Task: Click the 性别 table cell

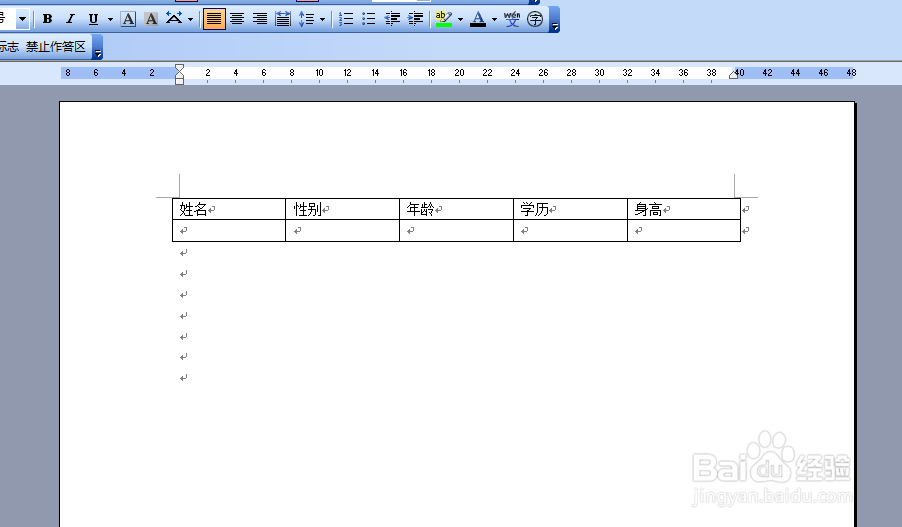Action: click(x=342, y=209)
